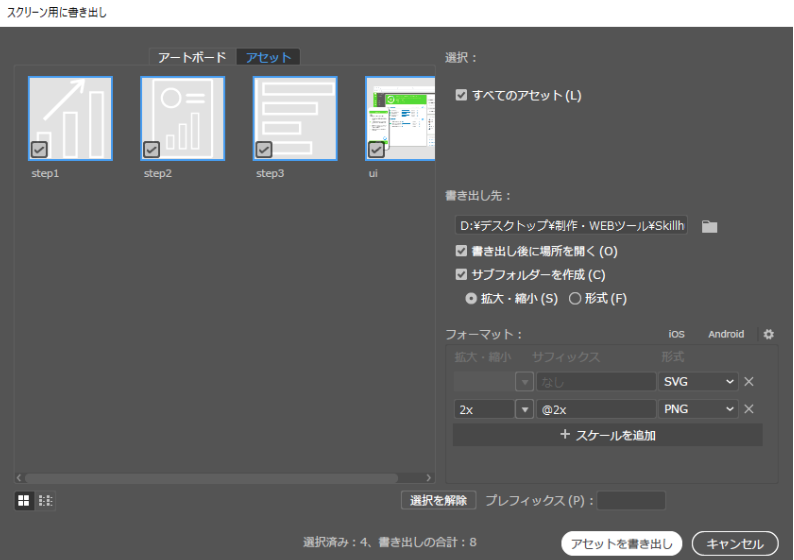Click the 選択を解除 button

439,501
